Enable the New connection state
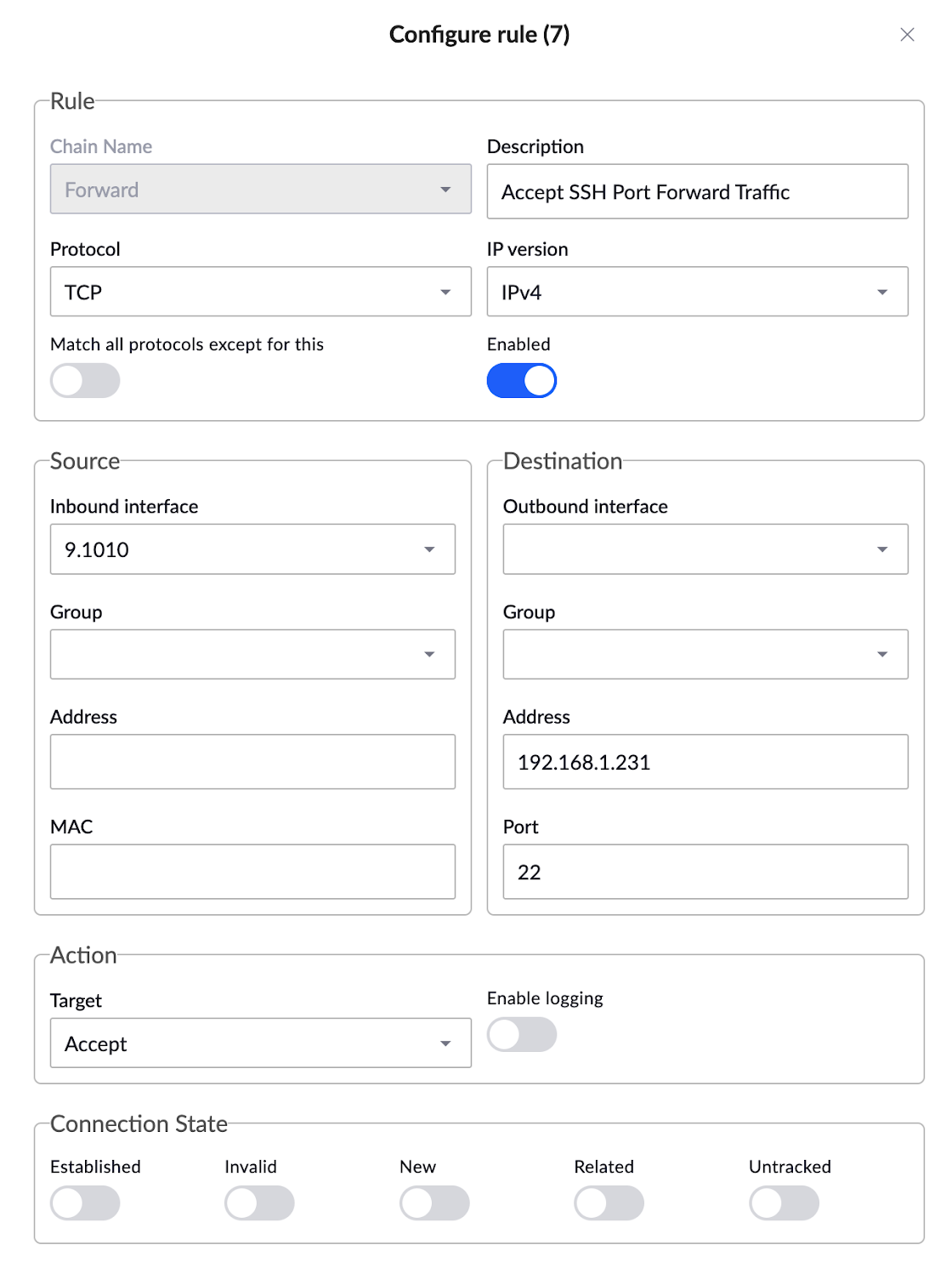Screen dimensions: 952x1262 [x=433, y=1202]
